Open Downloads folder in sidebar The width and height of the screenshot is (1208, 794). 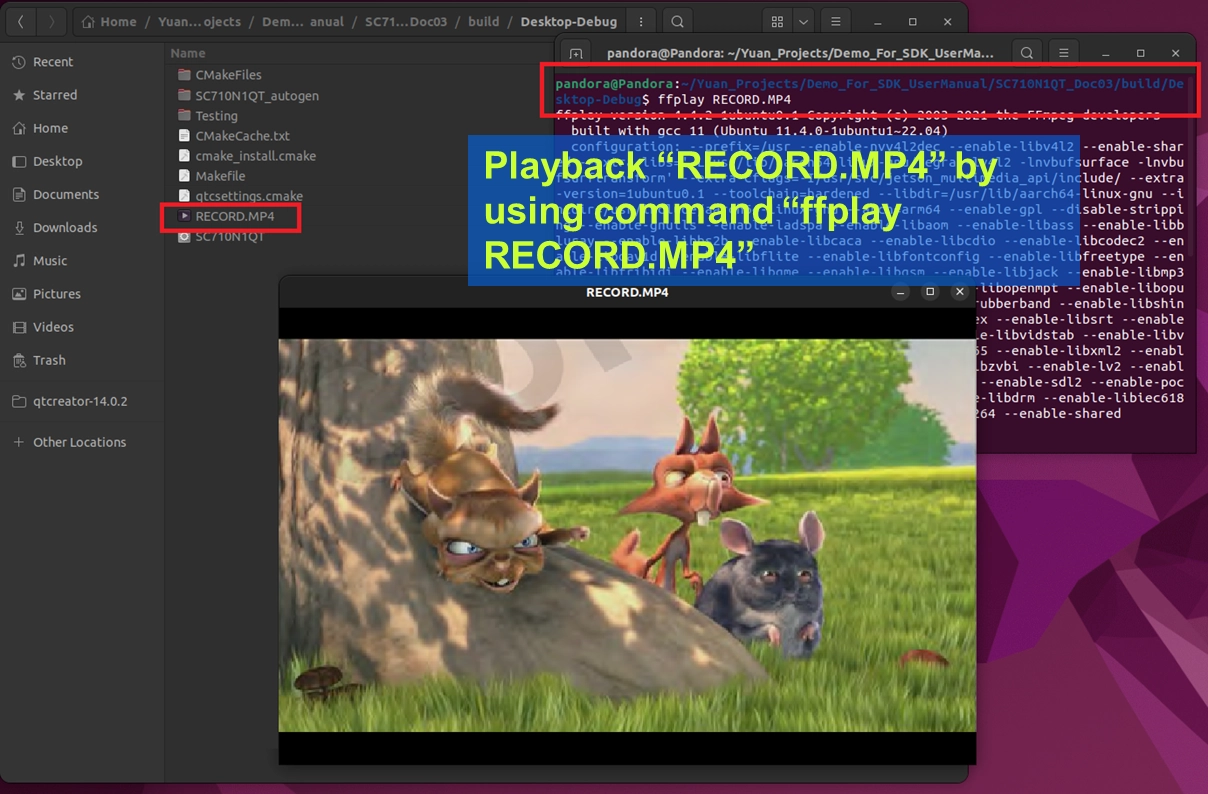82,227
